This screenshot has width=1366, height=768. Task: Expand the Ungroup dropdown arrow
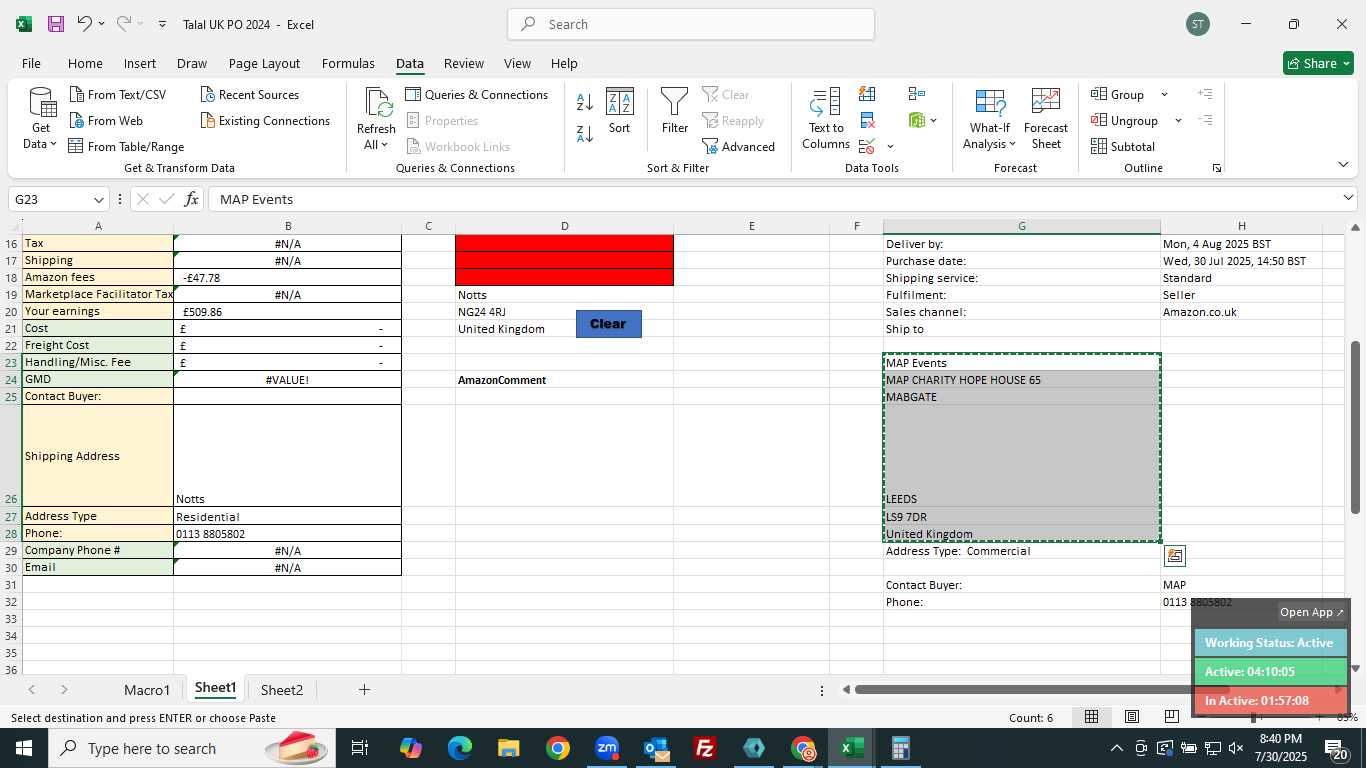click(1178, 120)
